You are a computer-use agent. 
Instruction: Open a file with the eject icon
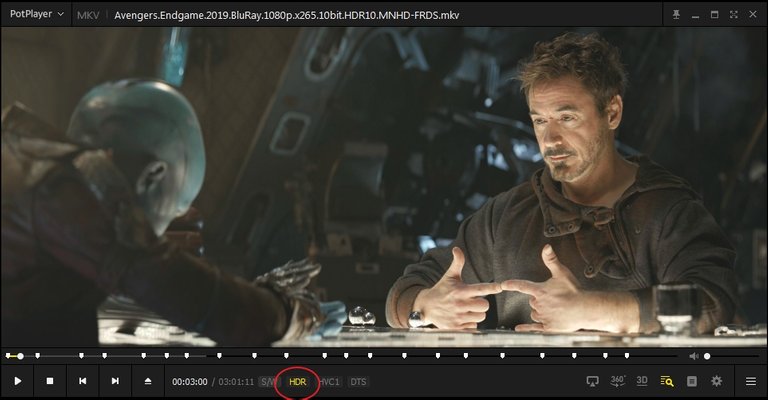point(148,381)
